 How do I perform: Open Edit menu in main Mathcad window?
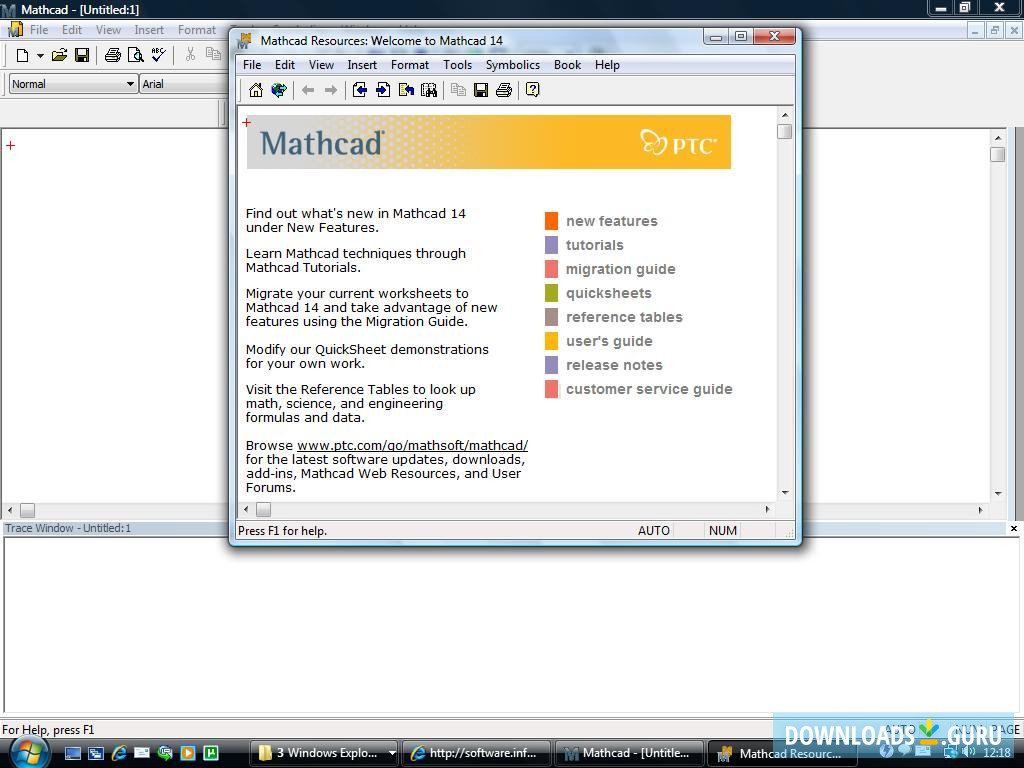click(72, 30)
